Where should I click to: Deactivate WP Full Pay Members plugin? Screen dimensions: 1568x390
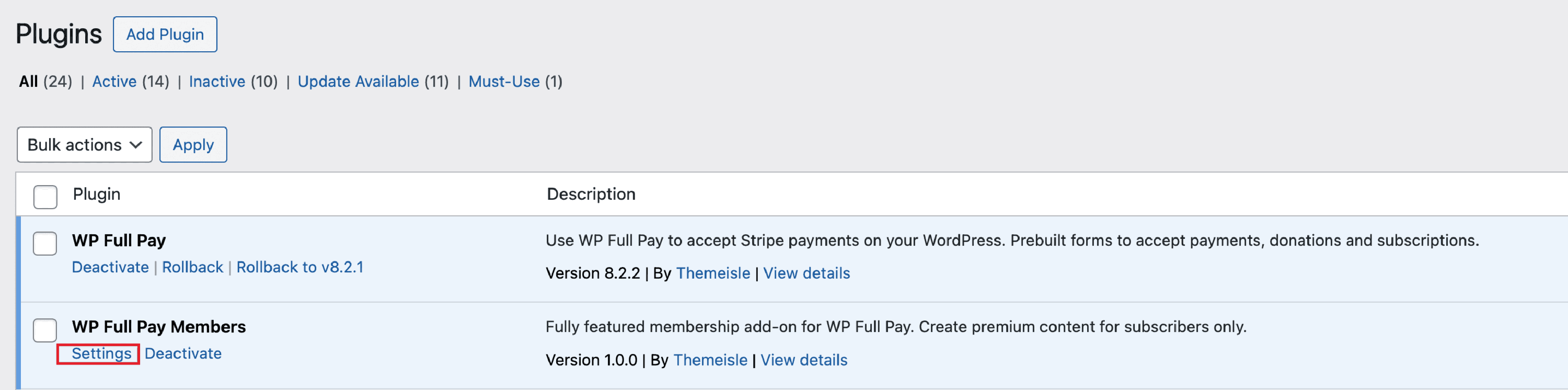coord(182,353)
